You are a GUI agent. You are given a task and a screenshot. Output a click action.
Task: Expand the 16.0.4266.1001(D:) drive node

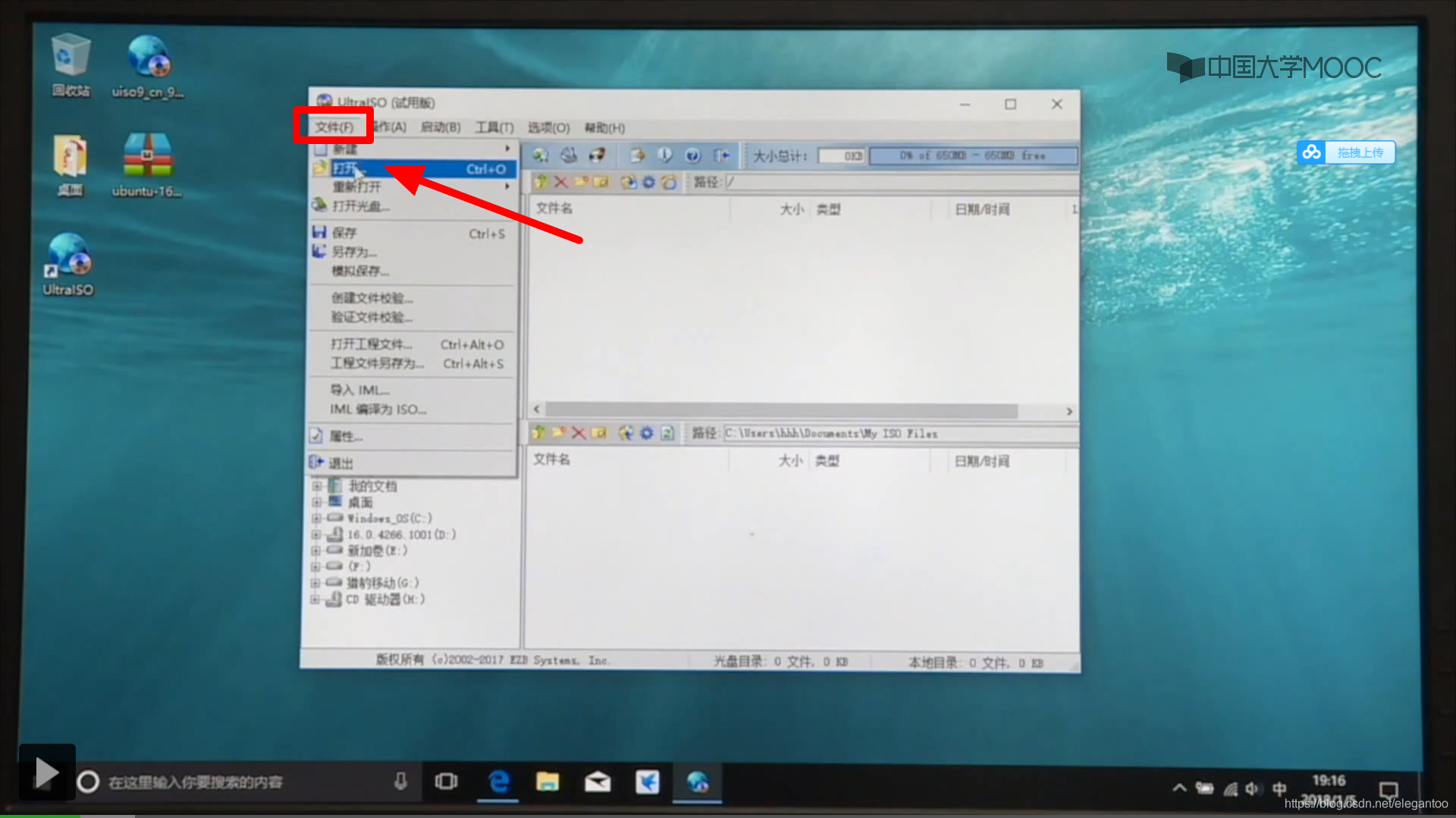coord(315,534)
